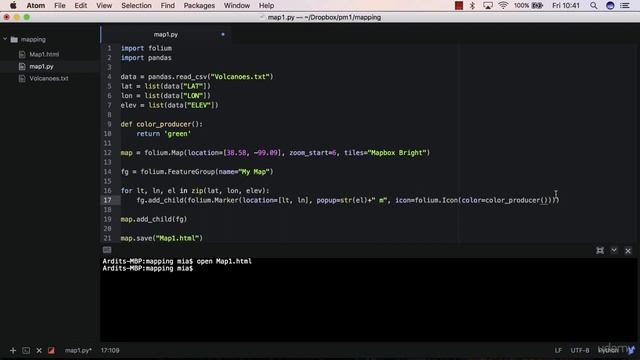Screen dimensions: 640x360
Task: Open Map1.html from the tree view
Action: [x=44, y=54]
